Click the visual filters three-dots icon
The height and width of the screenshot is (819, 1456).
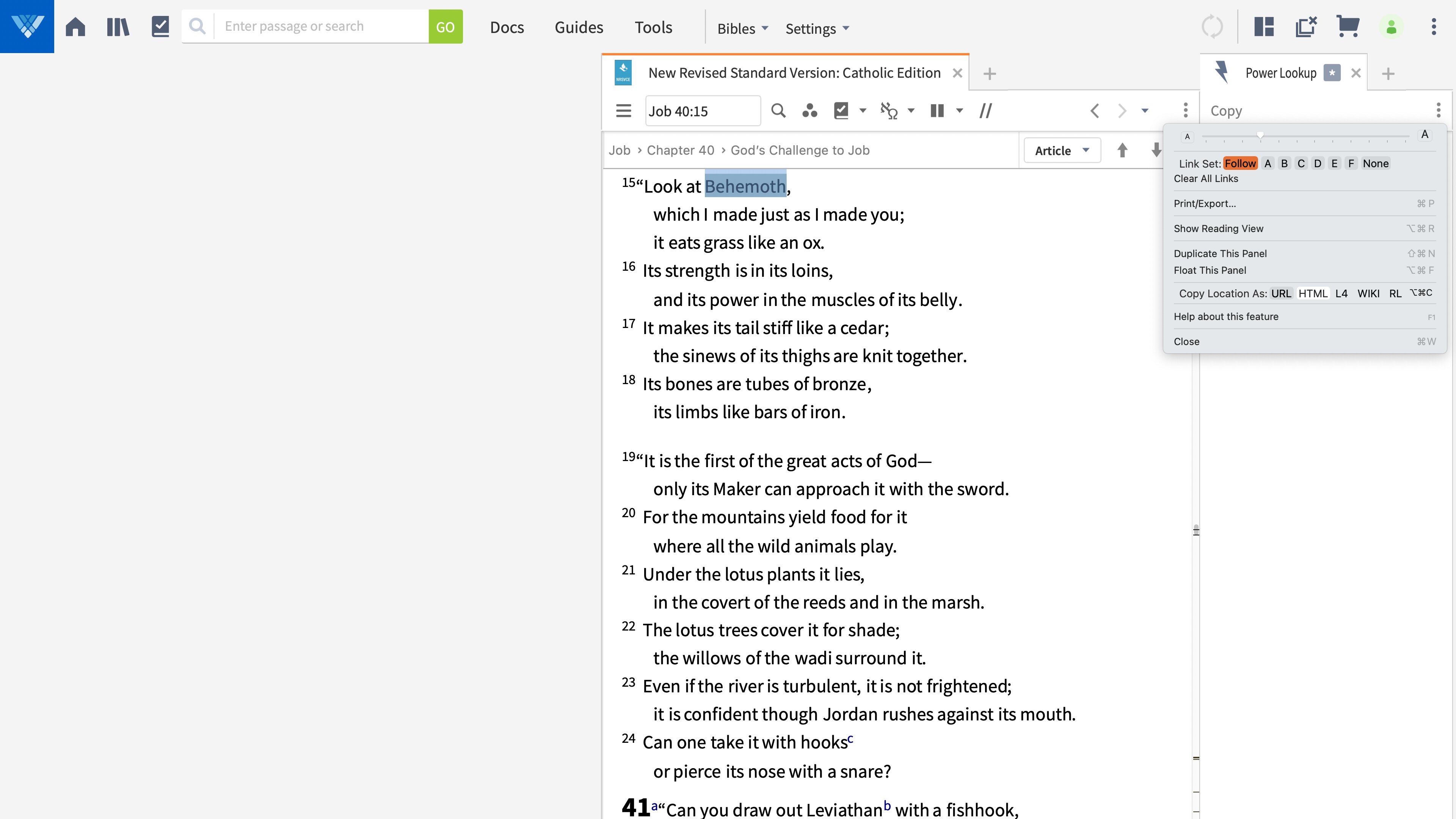coord(810,110)
